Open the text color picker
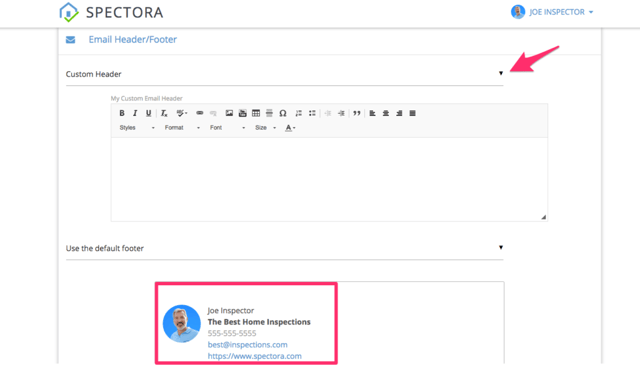640x365 pixels. 290,128
